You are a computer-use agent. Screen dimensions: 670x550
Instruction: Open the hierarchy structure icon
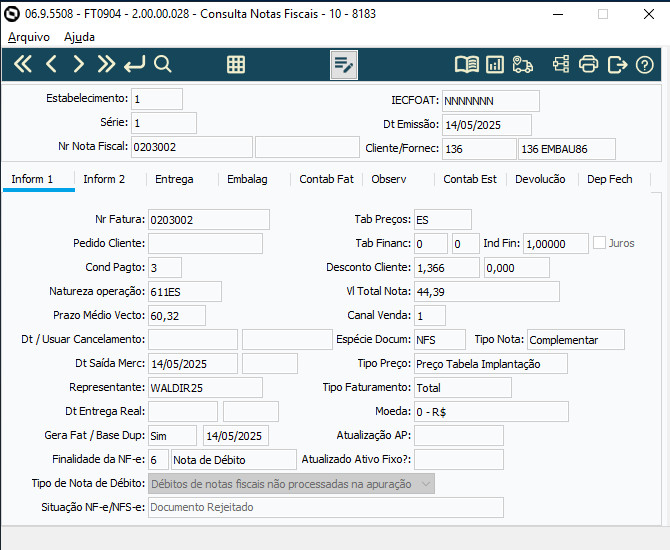coord(561,65)
